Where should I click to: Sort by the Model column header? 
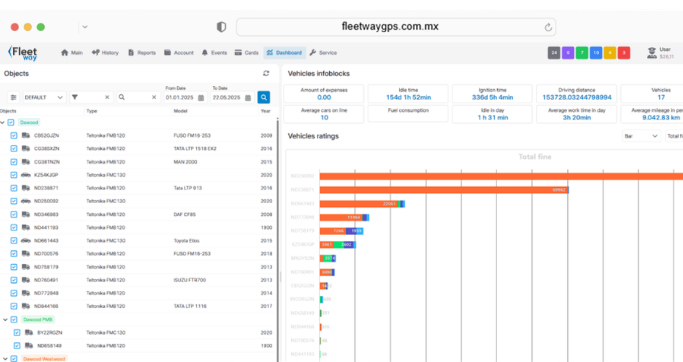pyautogui.click(x=180, y=111)
